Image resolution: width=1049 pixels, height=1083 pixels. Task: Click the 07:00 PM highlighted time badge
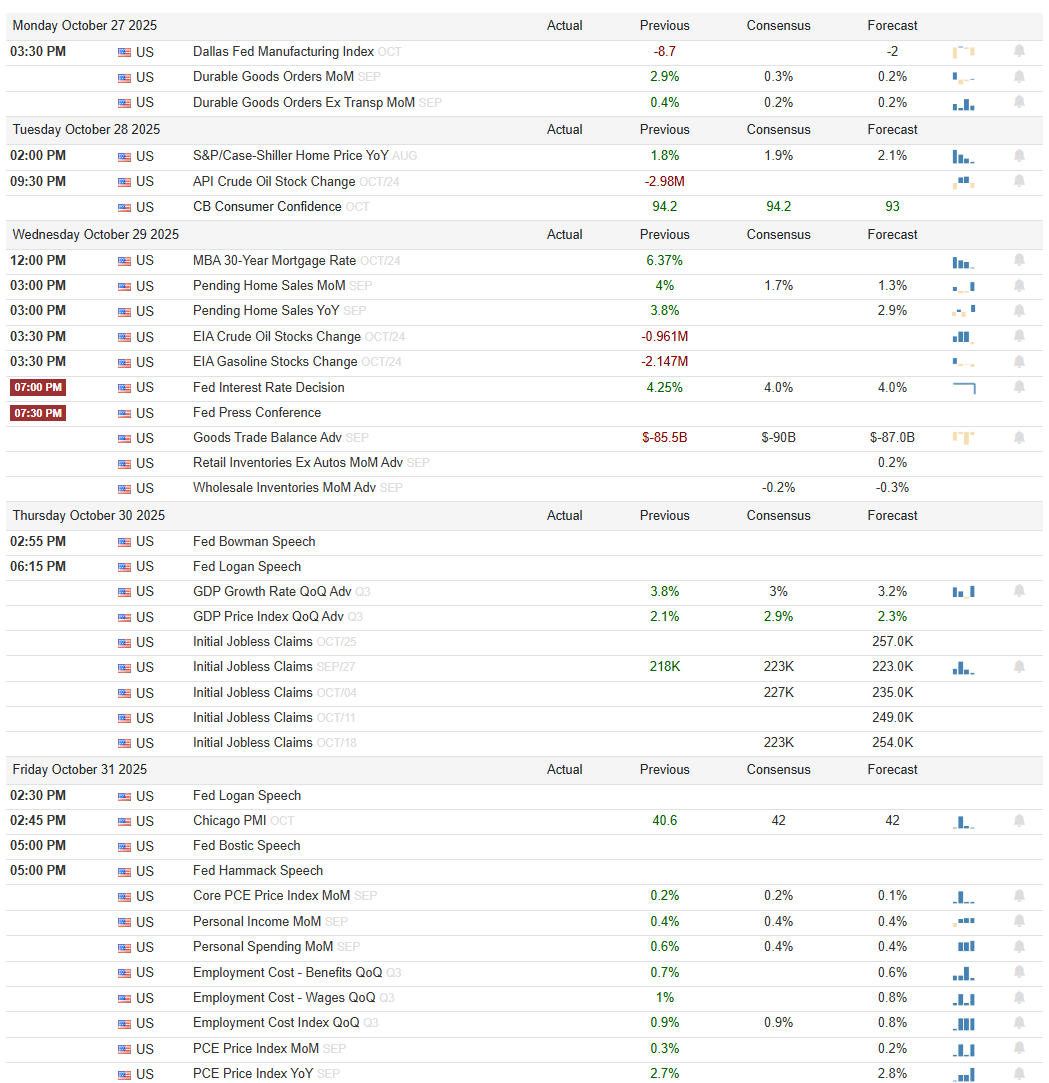pyautogui.click(x=38, y=387)
